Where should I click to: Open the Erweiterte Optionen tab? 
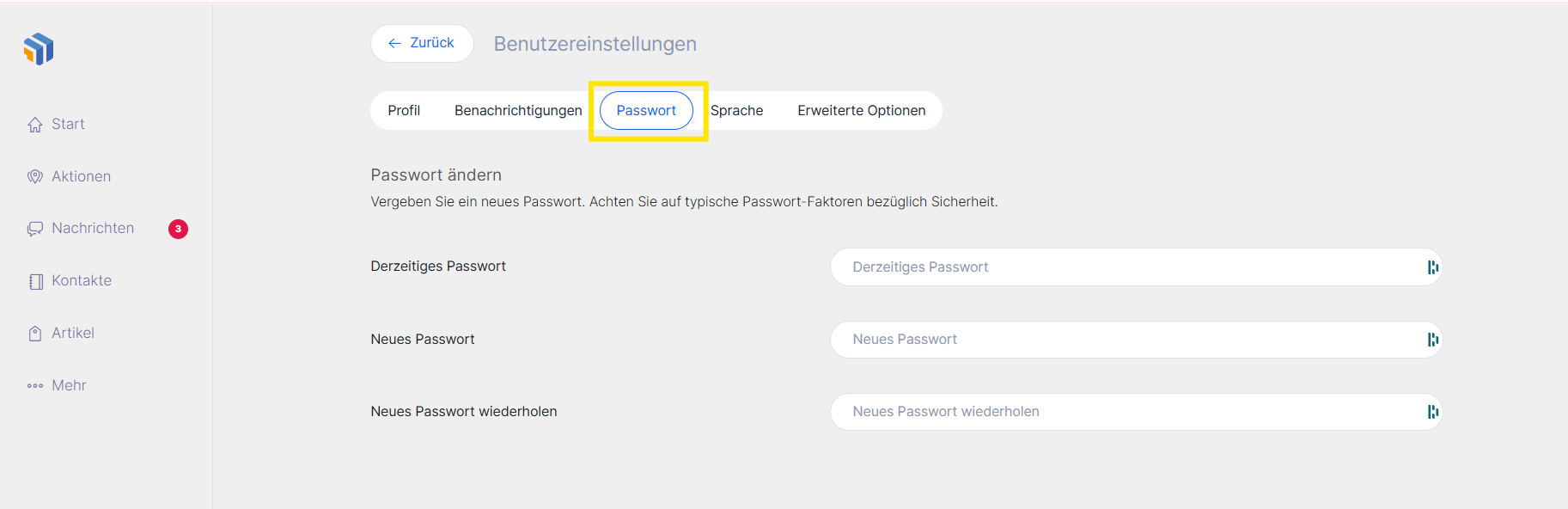click(x=861, y=111)
